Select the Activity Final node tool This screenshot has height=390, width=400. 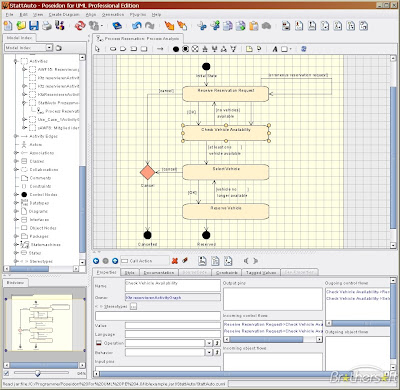185,49
